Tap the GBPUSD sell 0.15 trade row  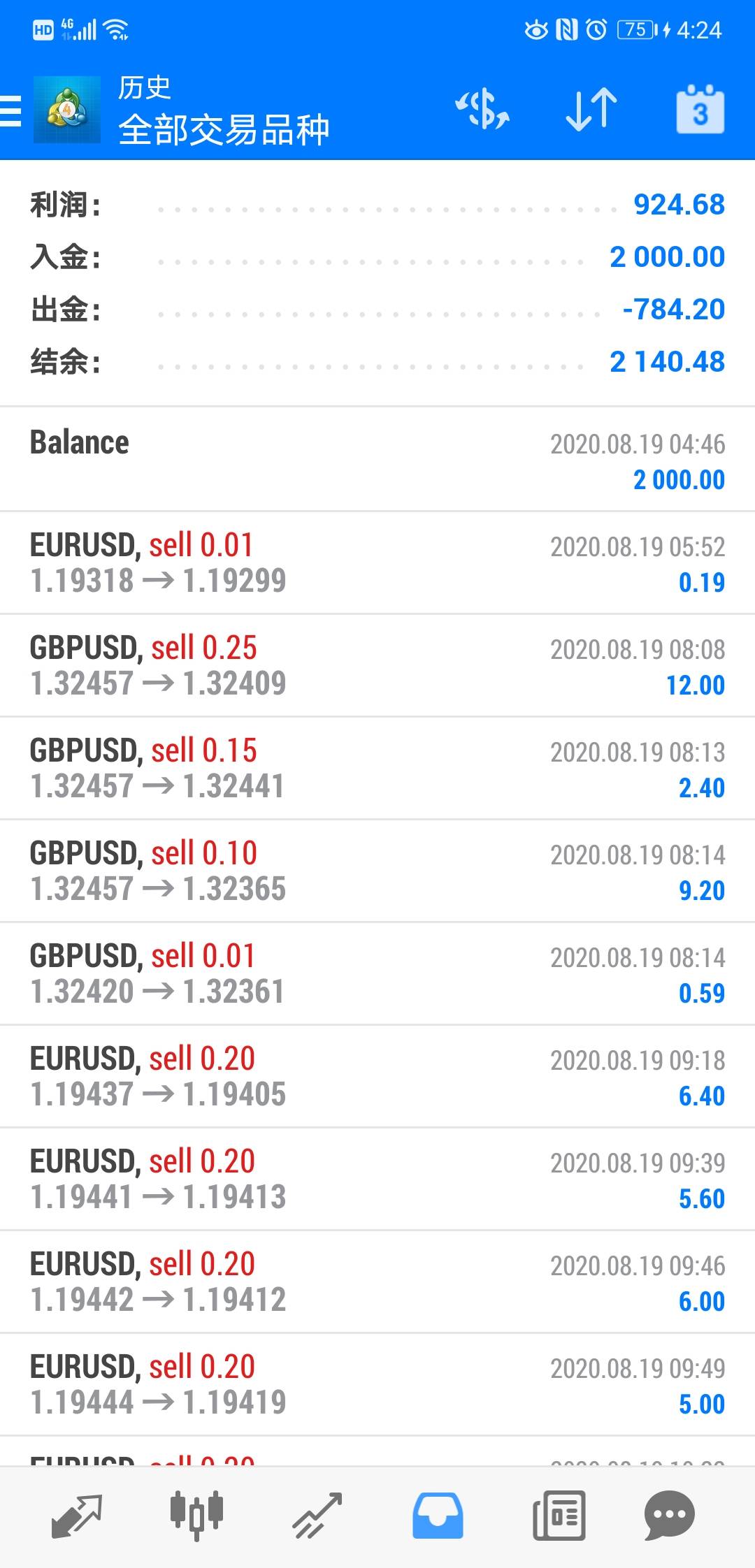[x=377, y=768]
